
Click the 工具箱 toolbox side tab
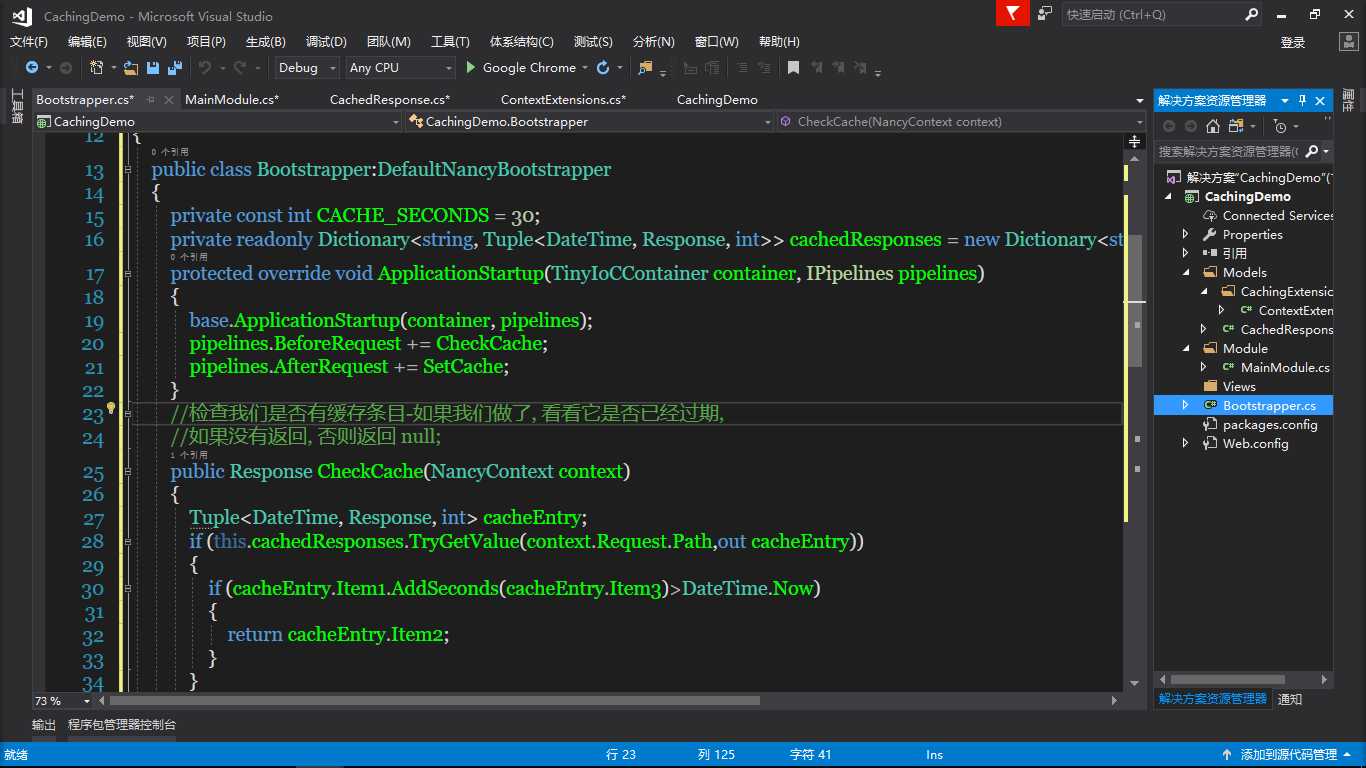(17, 107)
